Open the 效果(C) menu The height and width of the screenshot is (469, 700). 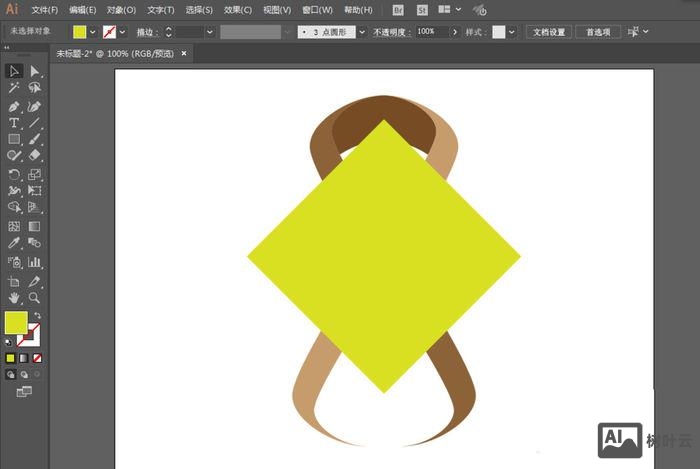point(237,10)
